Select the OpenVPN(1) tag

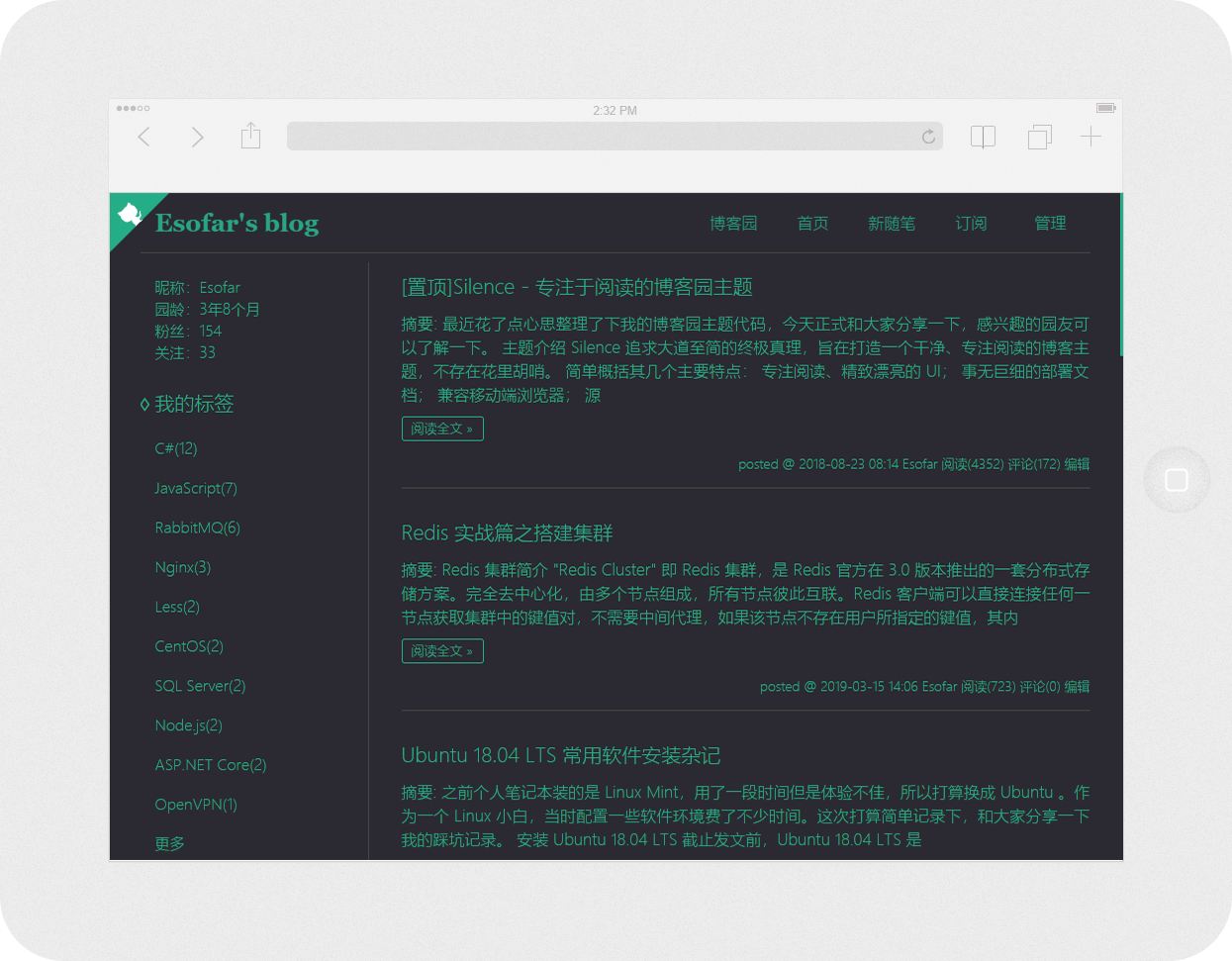click(196, 805)
